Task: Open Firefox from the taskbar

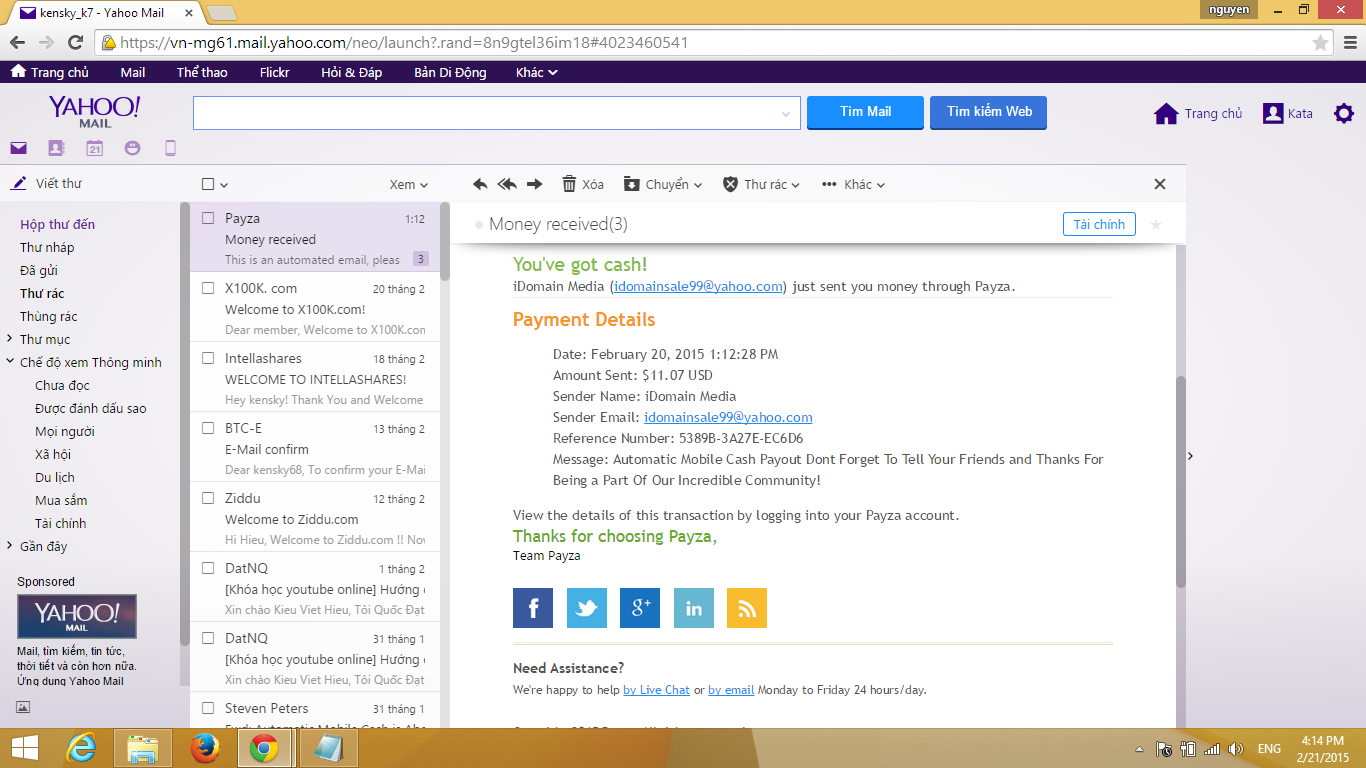Action: pos(205,748)
